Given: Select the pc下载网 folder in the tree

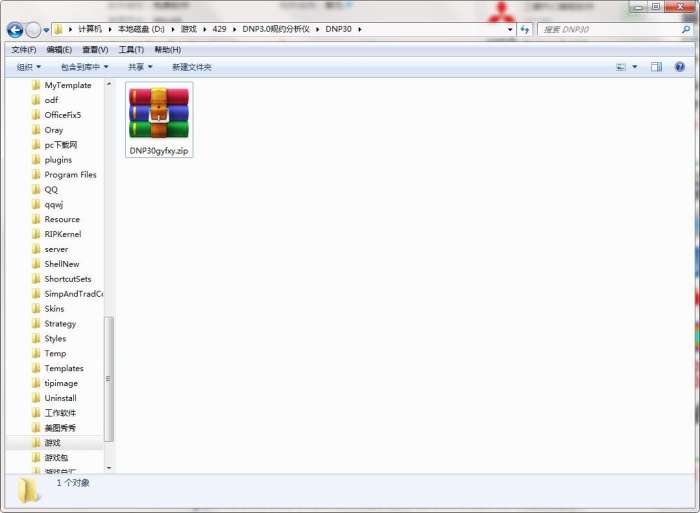Looking at the screenshot, I should point(55,145).
